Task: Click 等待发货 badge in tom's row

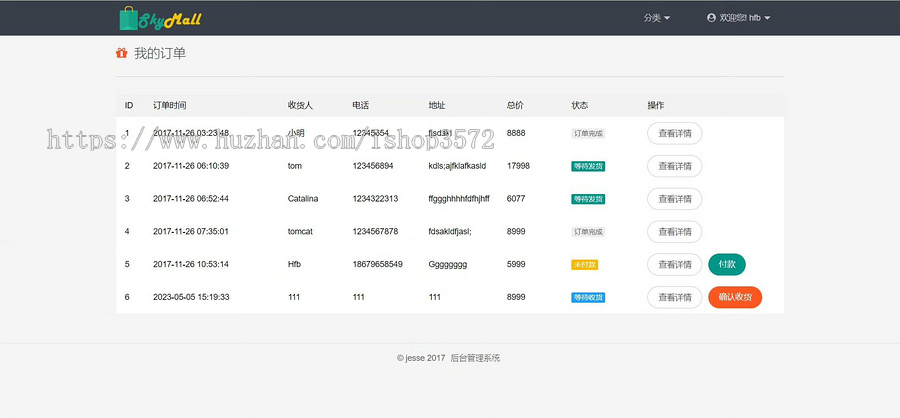Action: 588,167
